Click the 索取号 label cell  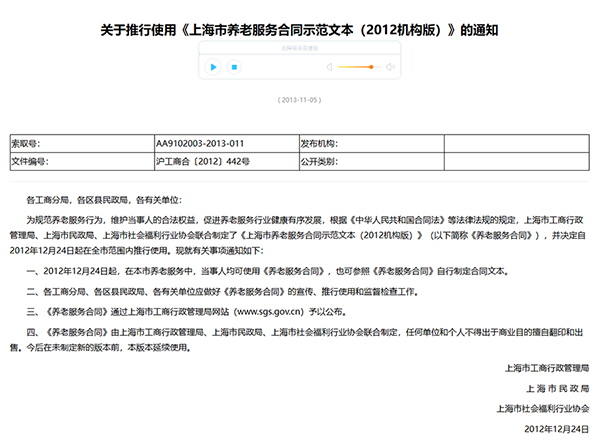[x=82, y=144]
